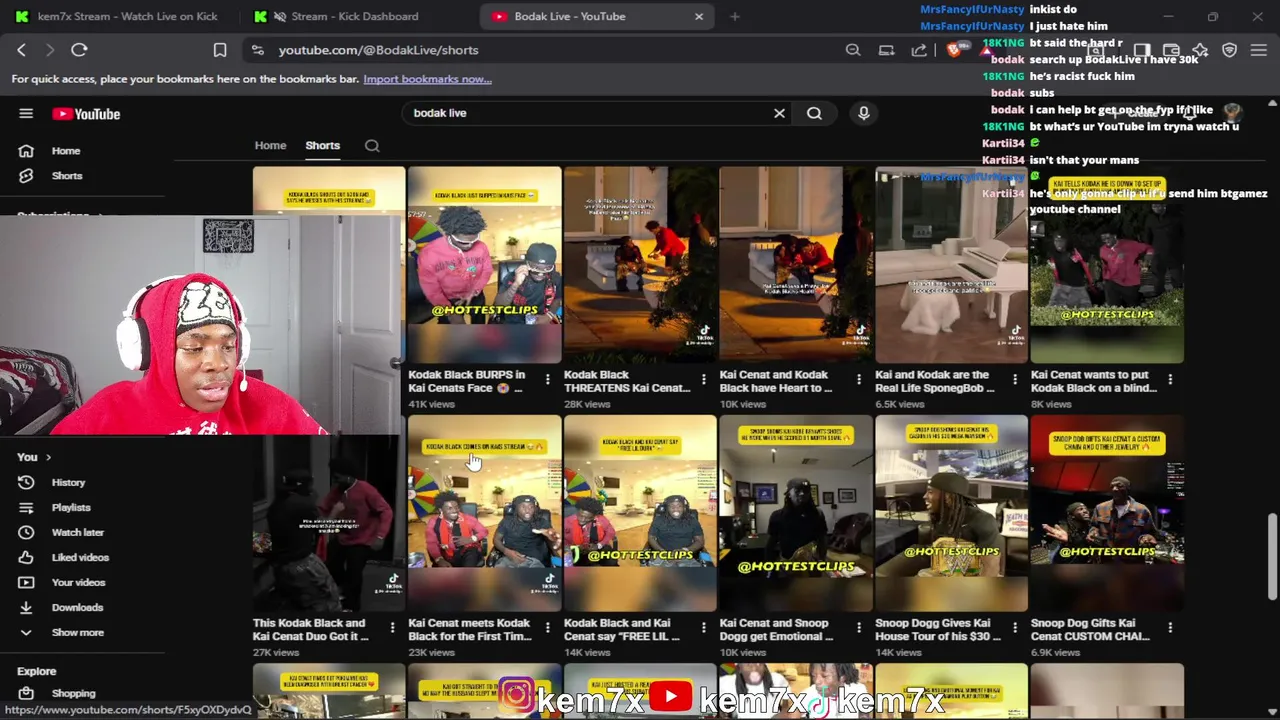Play Snoop Dog Gifts Kai Cenat CUSTOM CHAIN thumbnail
The height and width of the screenshot is (720, 1280).
click(1107, 513)
